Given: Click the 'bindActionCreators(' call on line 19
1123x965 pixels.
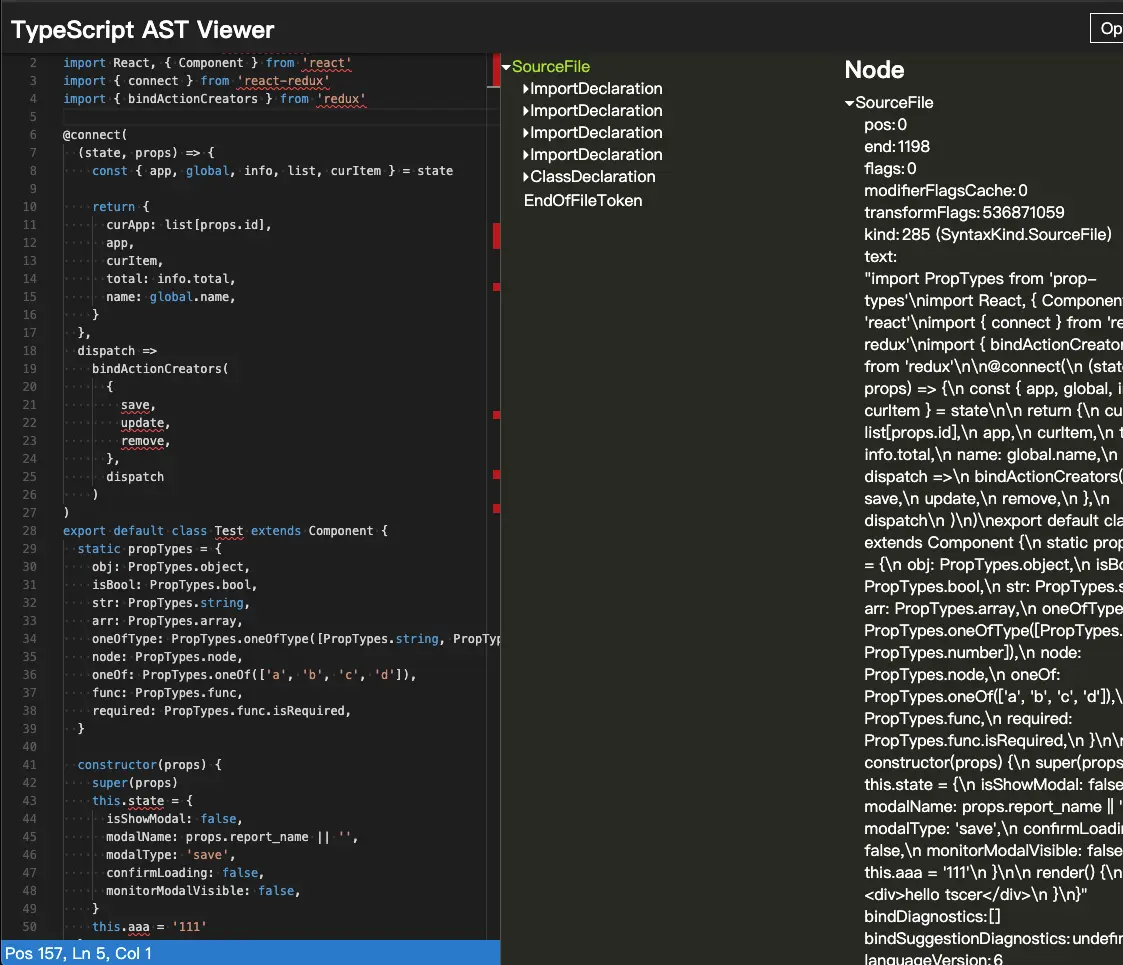Looking at the screenshot, I should (x=160, y=369).
